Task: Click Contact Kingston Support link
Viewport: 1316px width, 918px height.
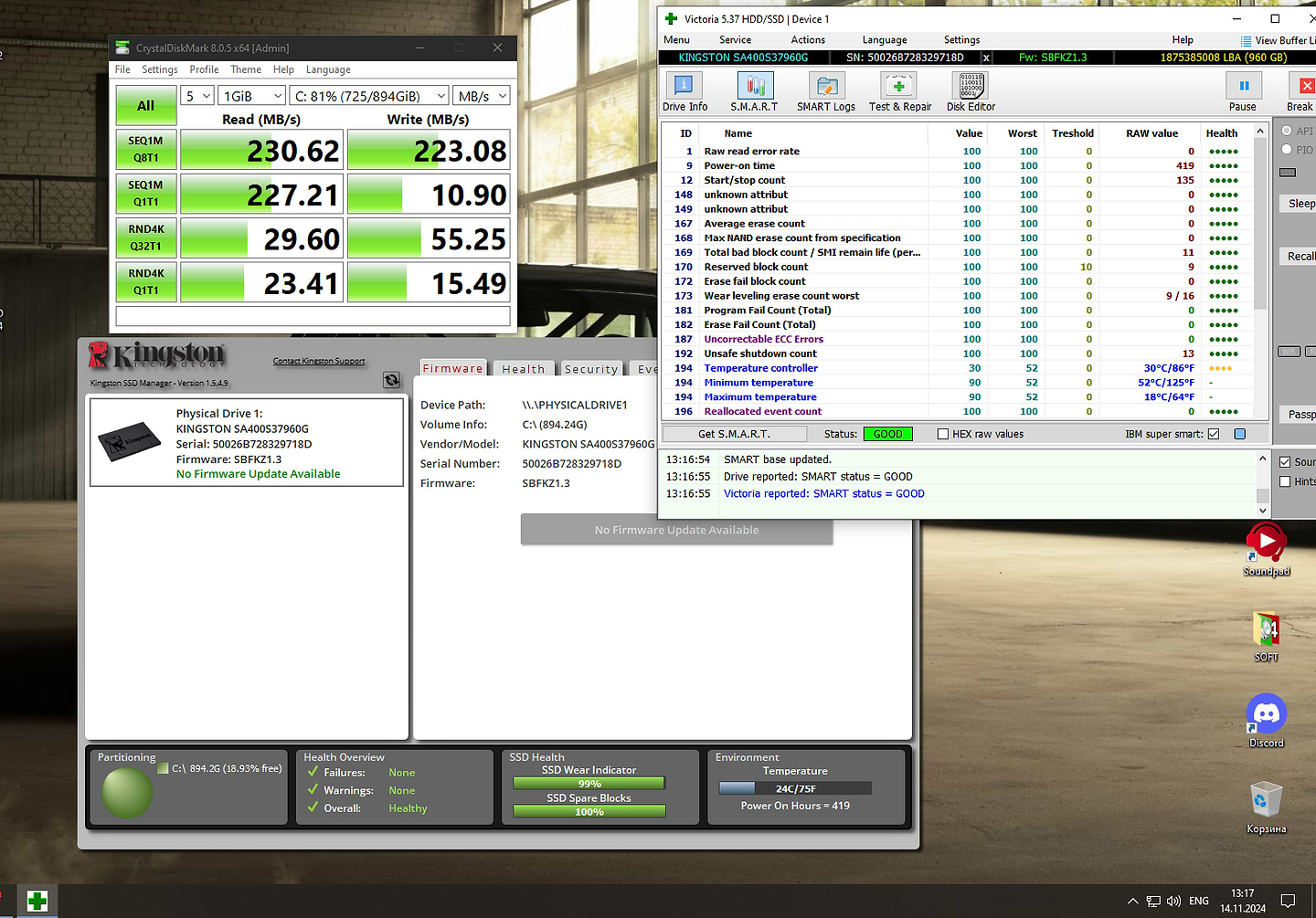Action: click(318, 361)
